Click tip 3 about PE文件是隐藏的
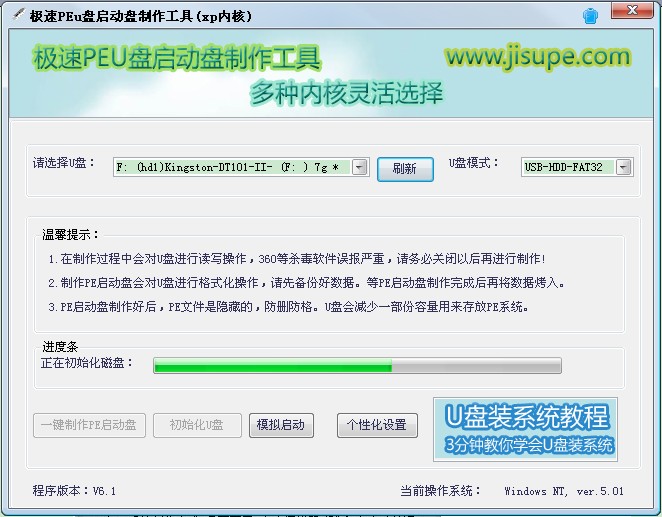 pyautogui.click(x=288, y=307)
